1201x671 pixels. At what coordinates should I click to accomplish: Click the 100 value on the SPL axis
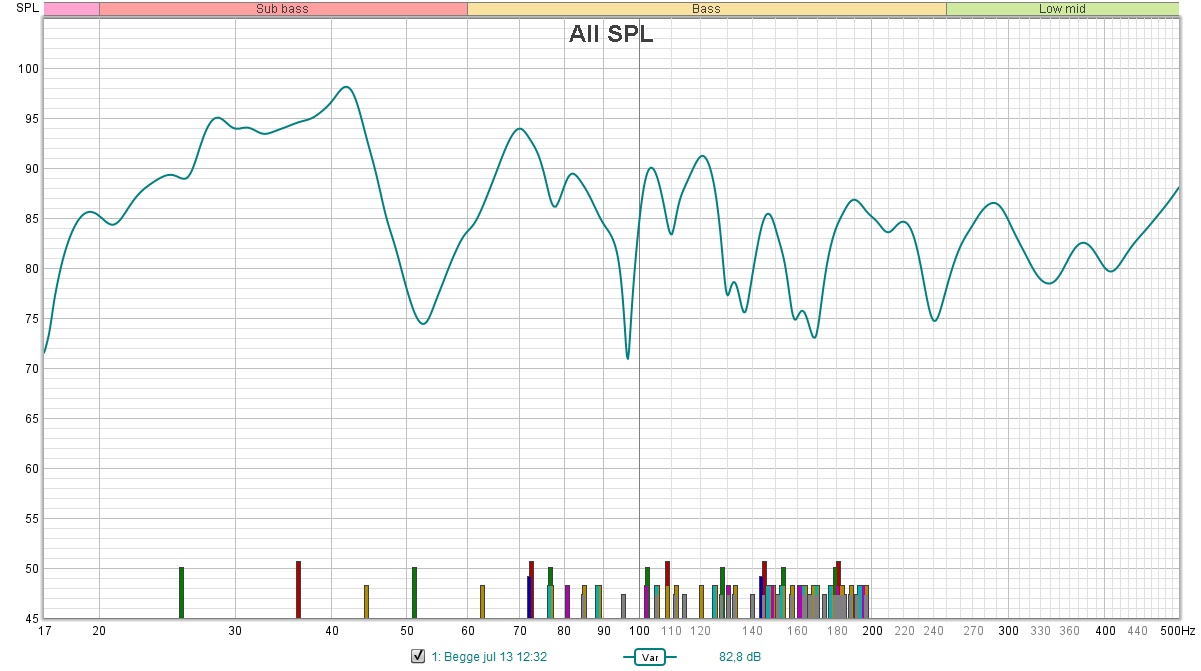click(26, 69)
